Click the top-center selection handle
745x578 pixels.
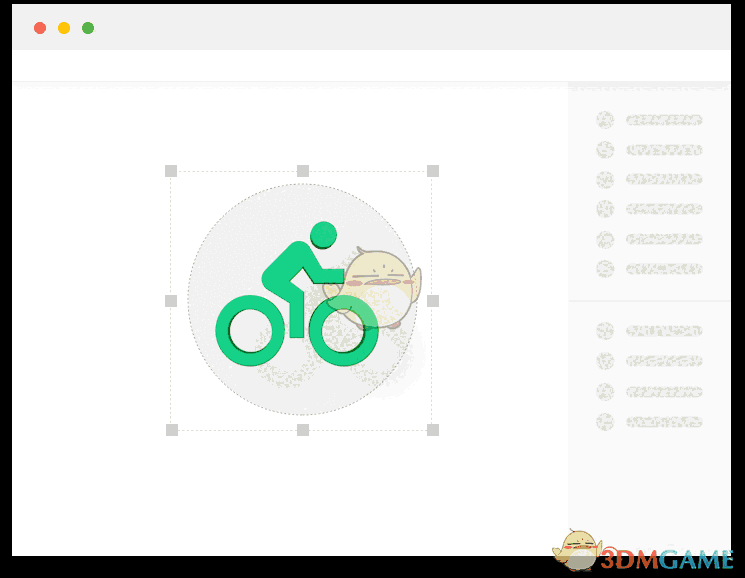(303, 171)
